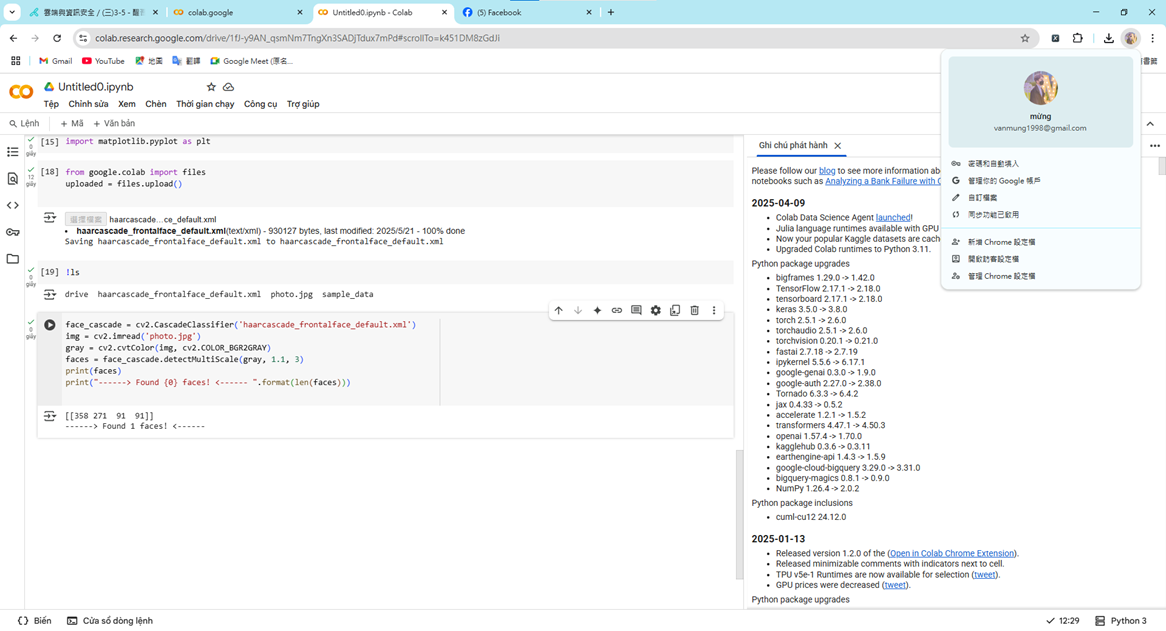The image size is (1166, 631).
Task: Open cell settings gear icon
Action: (655, 311)
